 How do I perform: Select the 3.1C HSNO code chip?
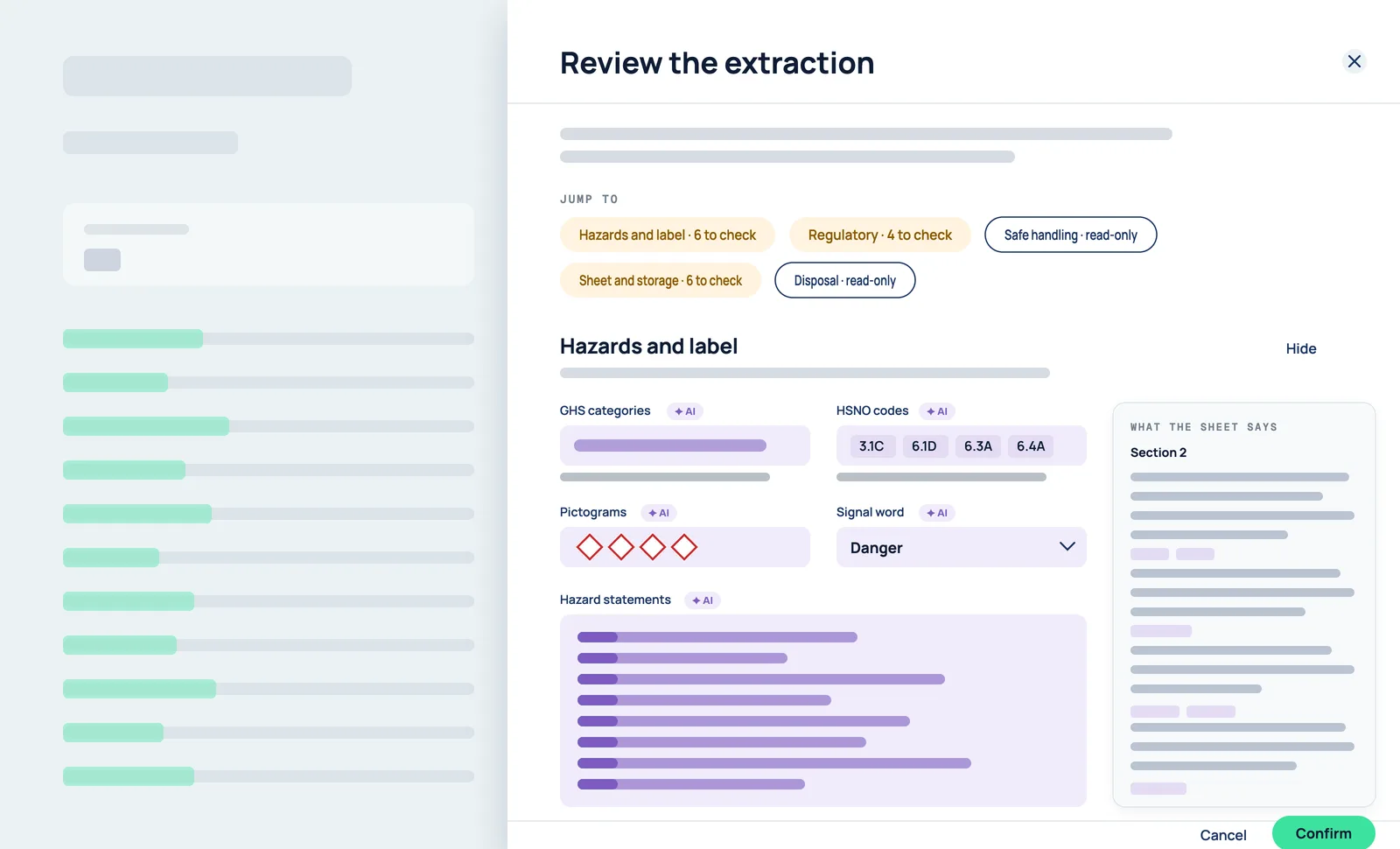tap(871, 446)
